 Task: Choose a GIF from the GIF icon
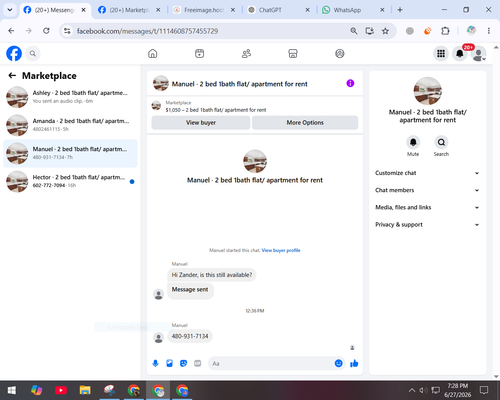tap(198, 363)
